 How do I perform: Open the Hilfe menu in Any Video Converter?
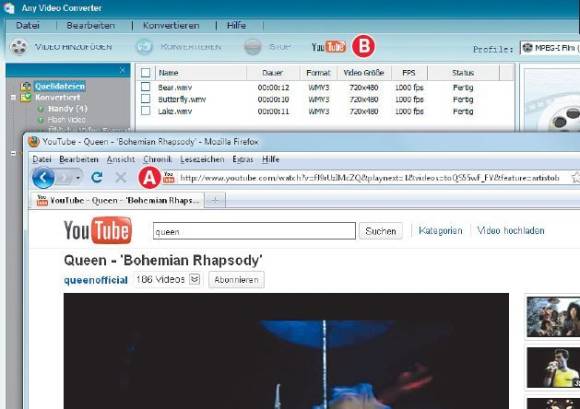point(236,26)
